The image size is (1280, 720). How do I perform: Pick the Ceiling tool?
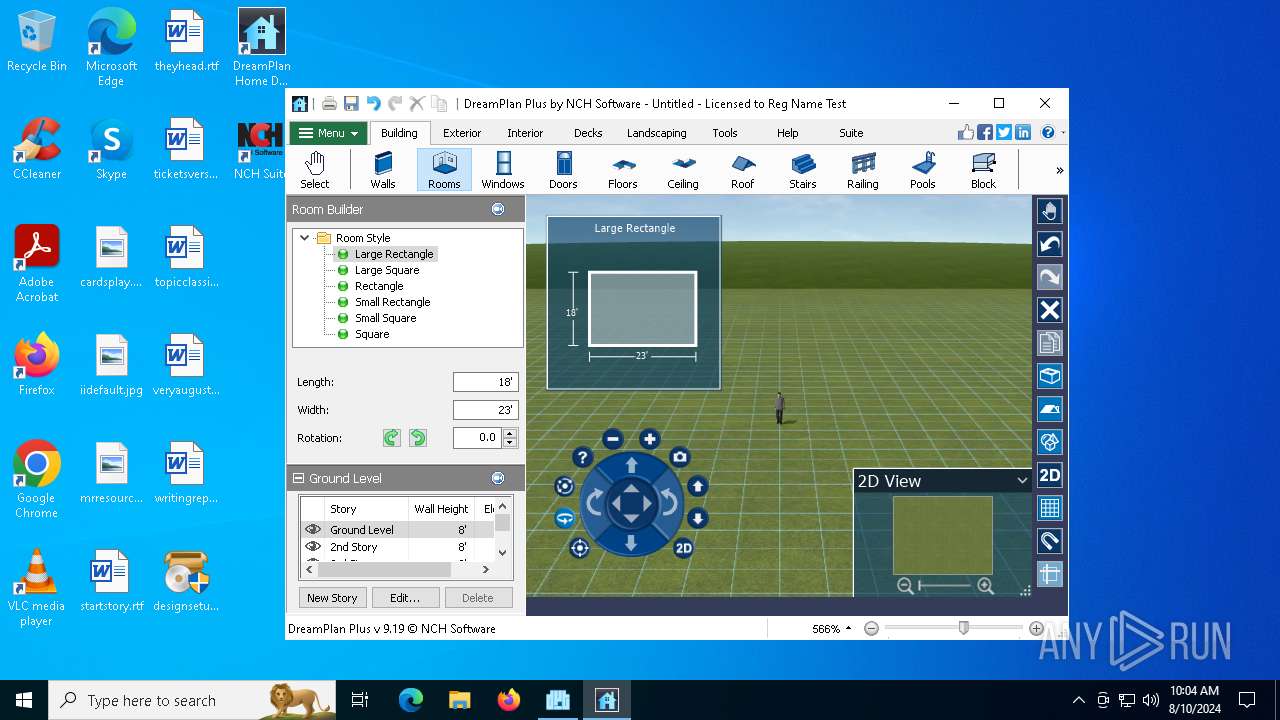(x=683, y=170)
